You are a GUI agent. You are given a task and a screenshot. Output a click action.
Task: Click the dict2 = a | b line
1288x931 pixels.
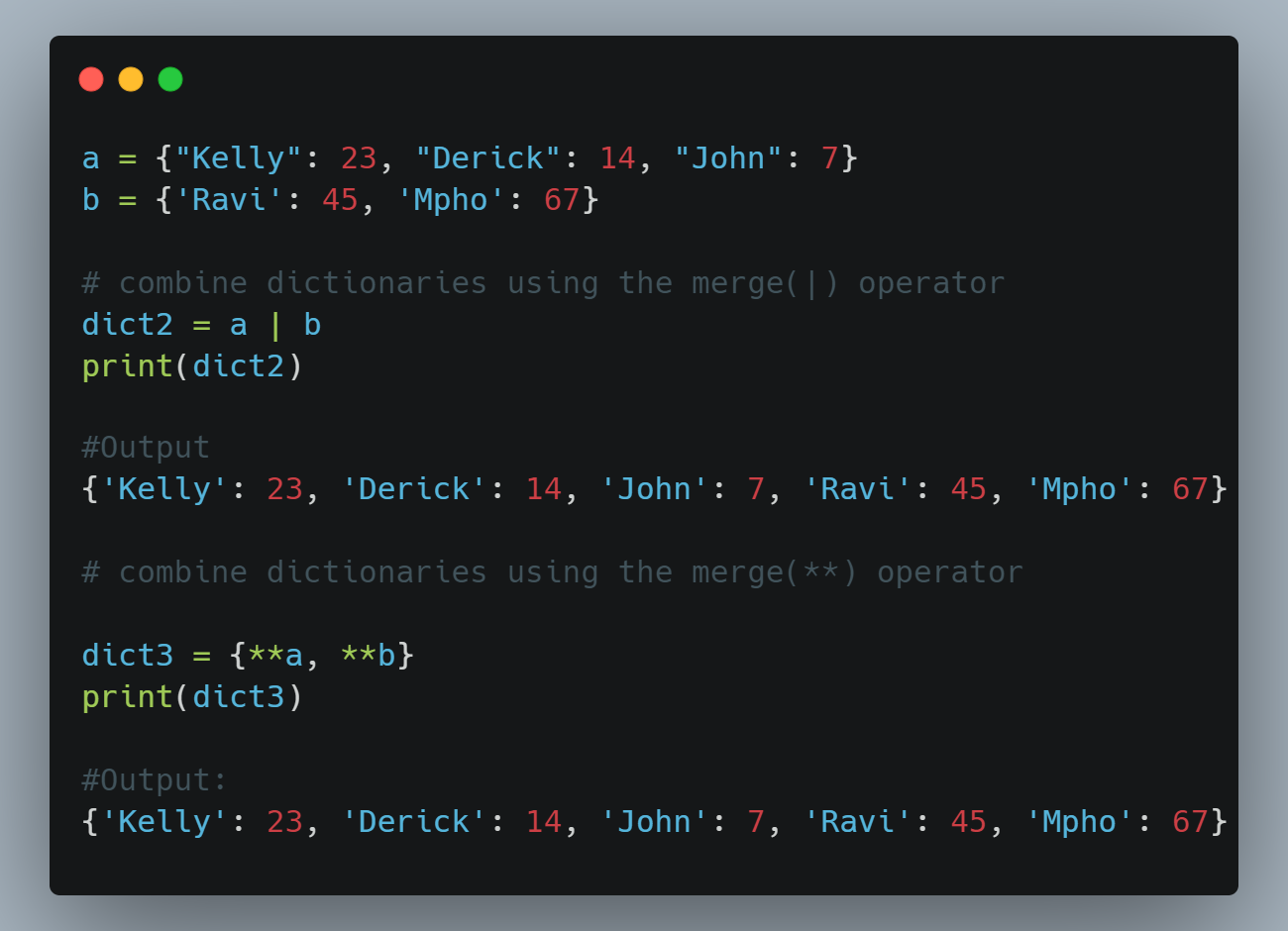[201, 325]
